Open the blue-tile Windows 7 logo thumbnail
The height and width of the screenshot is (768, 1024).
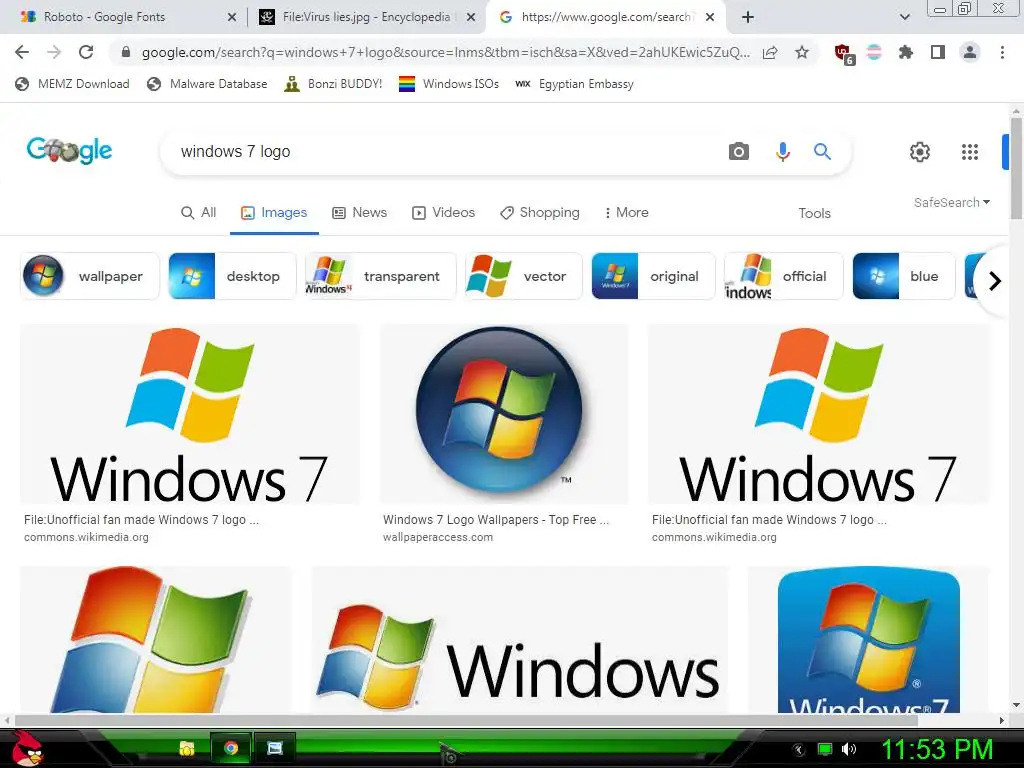(x=869, y=639)
